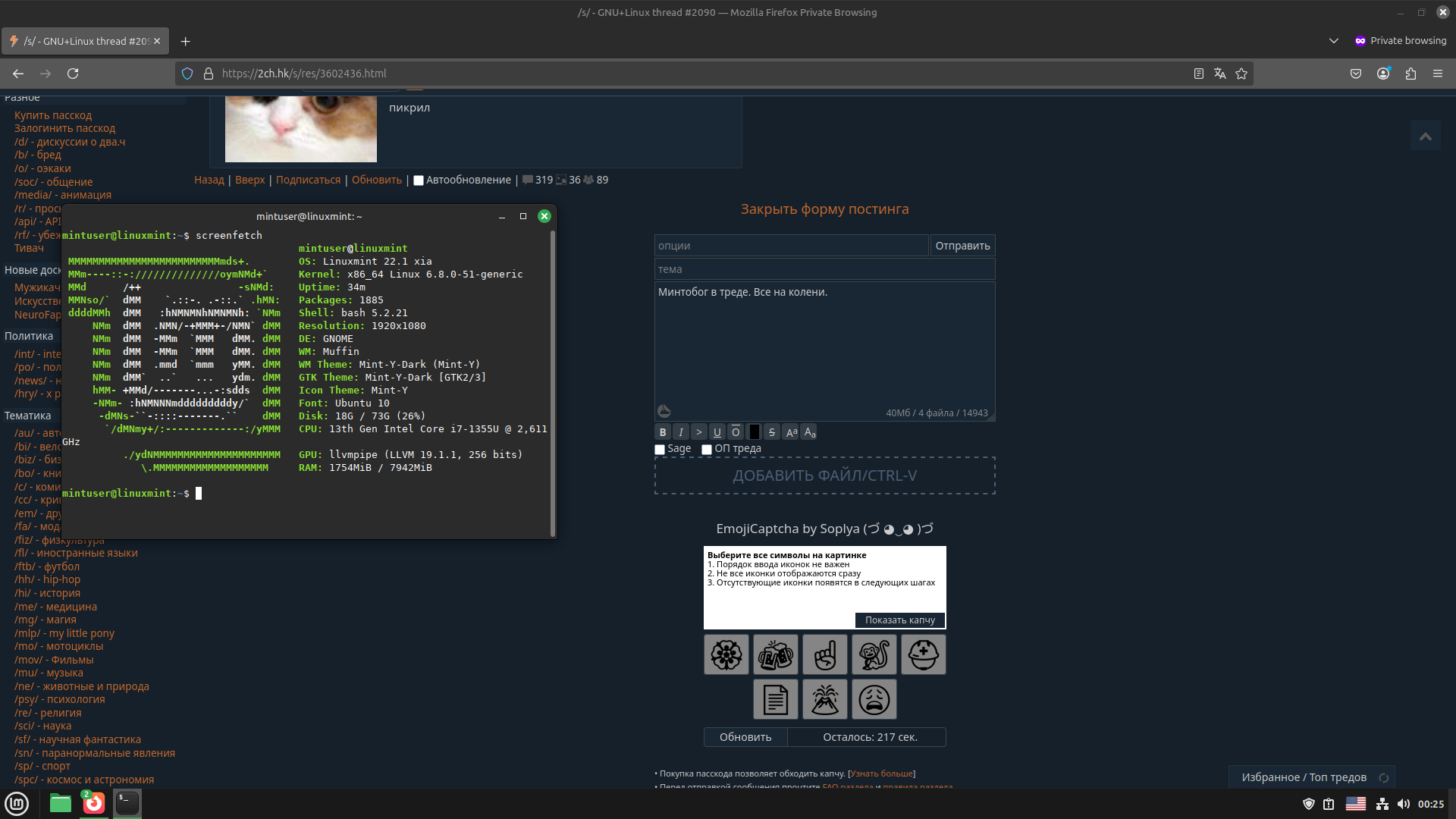Open the Firefox application hamburger menu

click(x=1438, y=74)
